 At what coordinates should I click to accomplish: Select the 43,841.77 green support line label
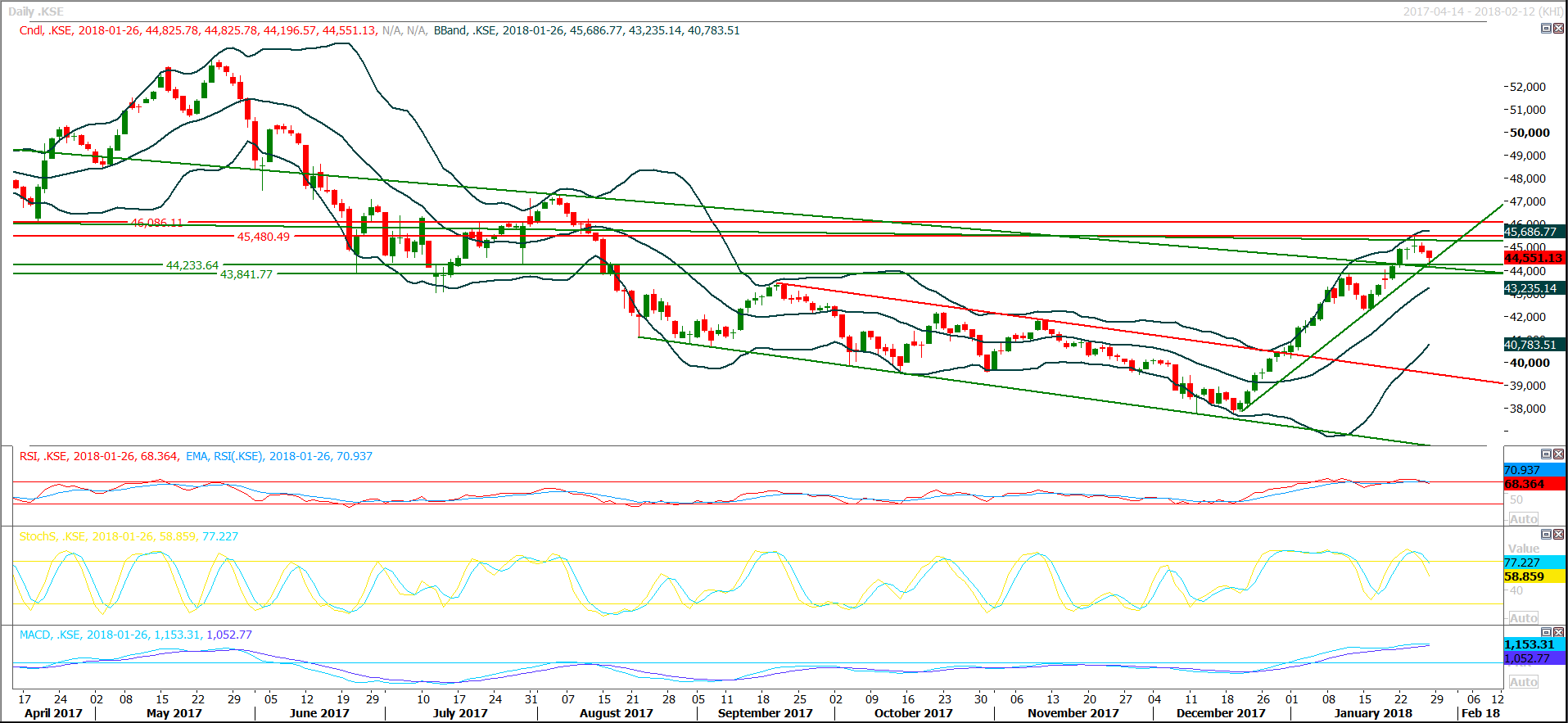pos(246,274)
